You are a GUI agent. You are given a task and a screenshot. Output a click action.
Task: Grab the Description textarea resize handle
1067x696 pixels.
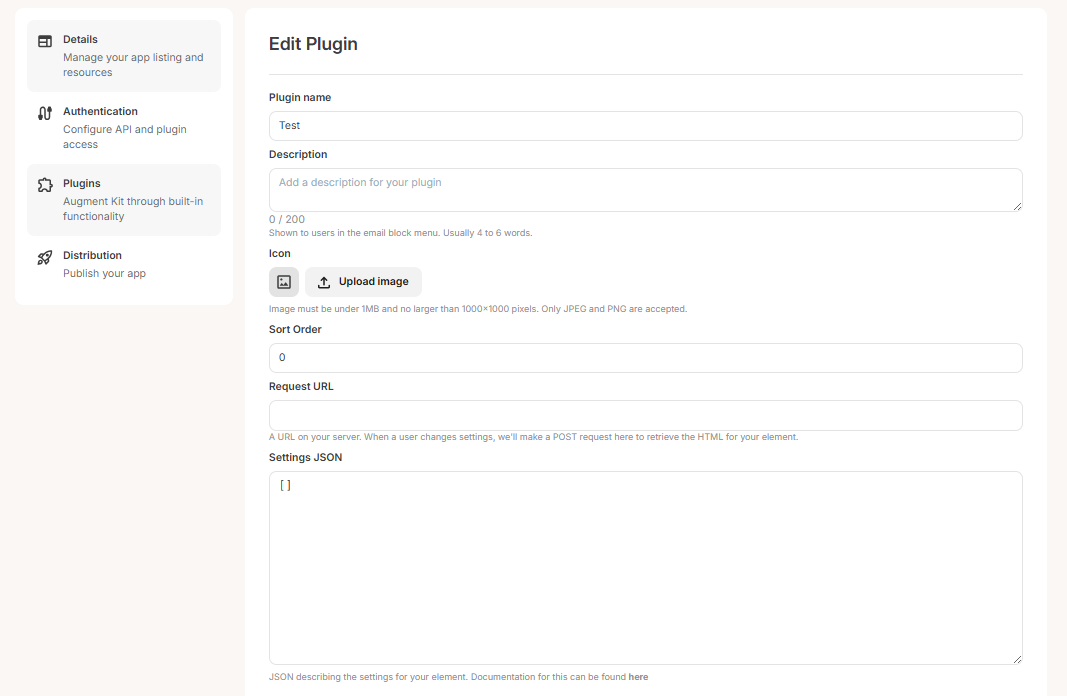coord(1017,206)
